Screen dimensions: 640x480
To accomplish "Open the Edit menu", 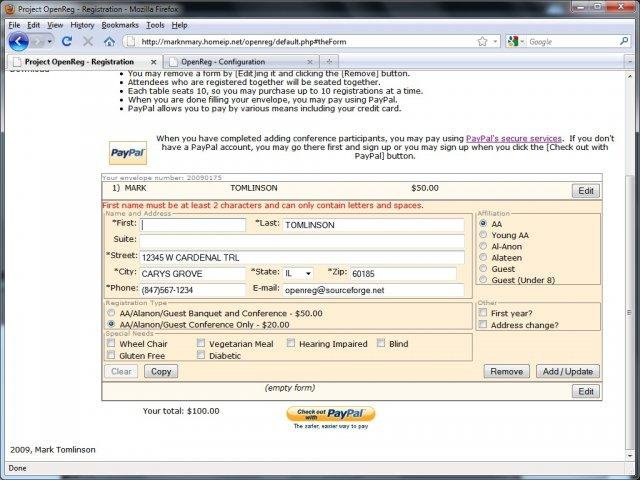I will pos(33,25).
